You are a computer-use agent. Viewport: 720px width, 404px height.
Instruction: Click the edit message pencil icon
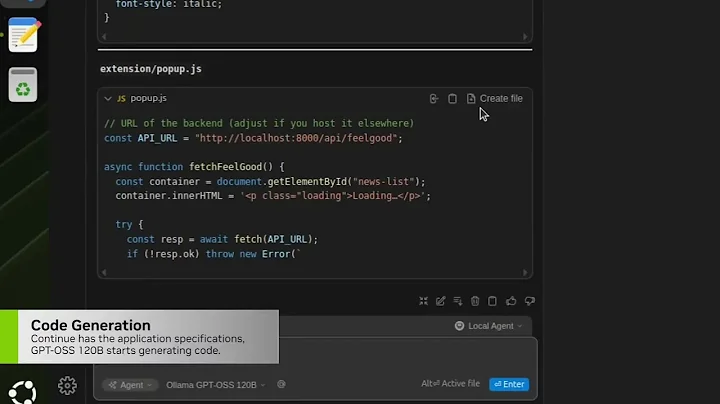point(440,301)
